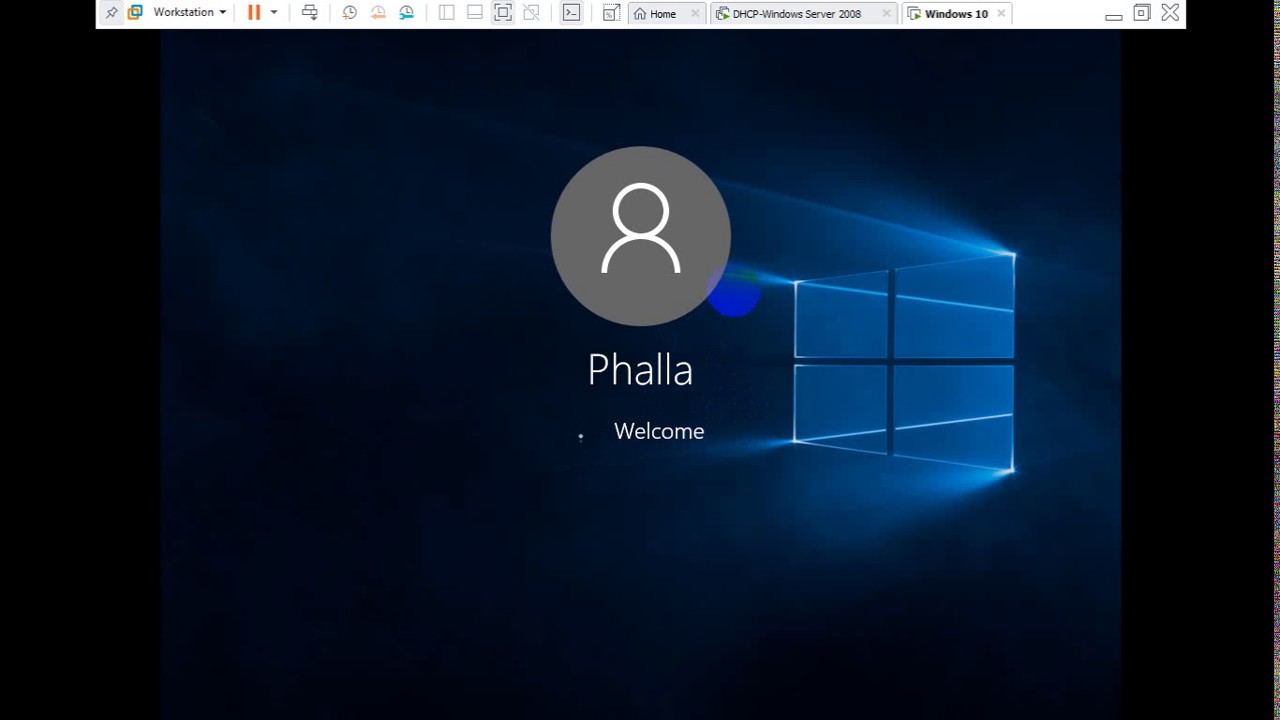The width and height of the screenshot is (1280, 720).
Task: Close the DHCP-Windows Server 2008 tab
Action: click(886, 14)
